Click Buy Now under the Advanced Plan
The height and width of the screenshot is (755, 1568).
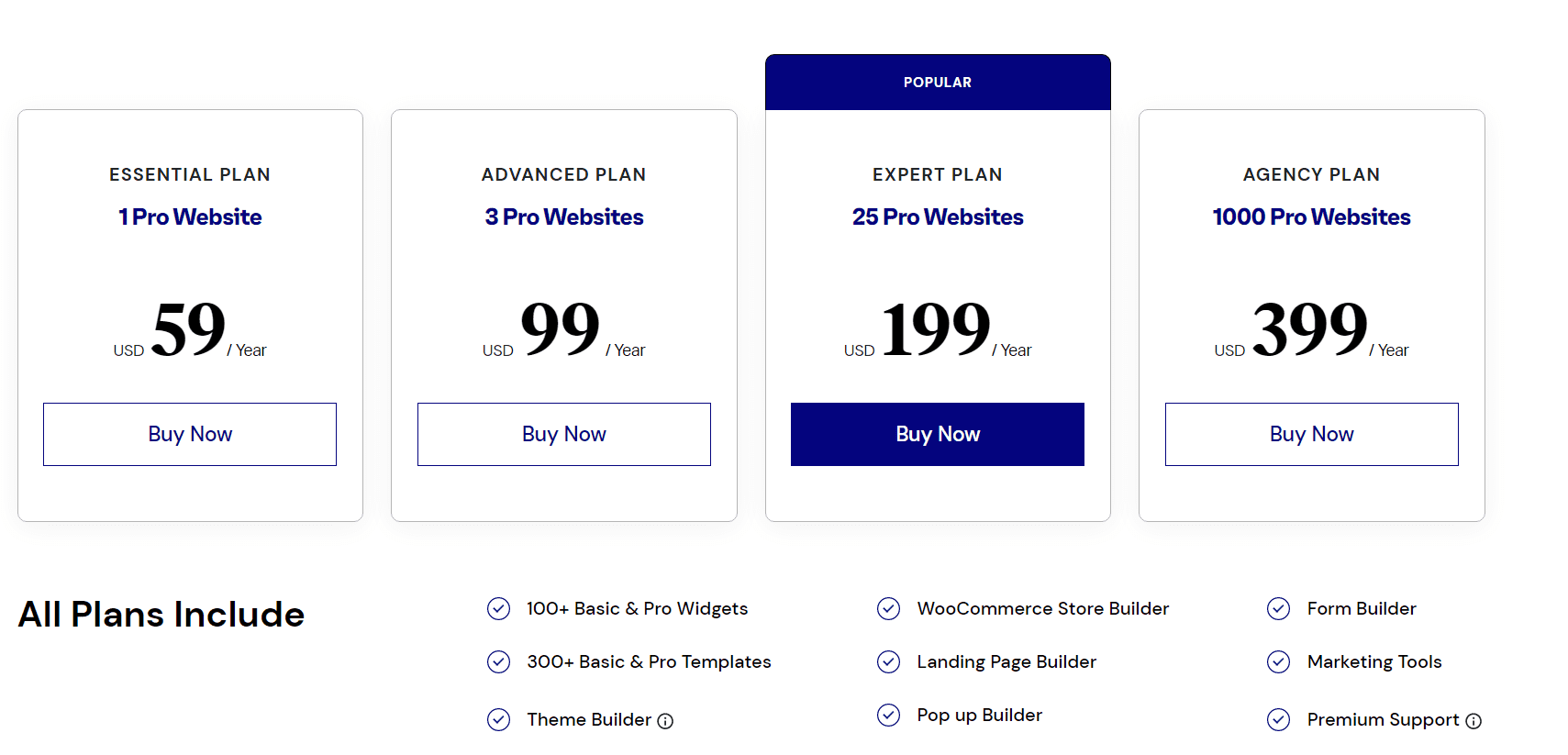click(x=563, y=433)
